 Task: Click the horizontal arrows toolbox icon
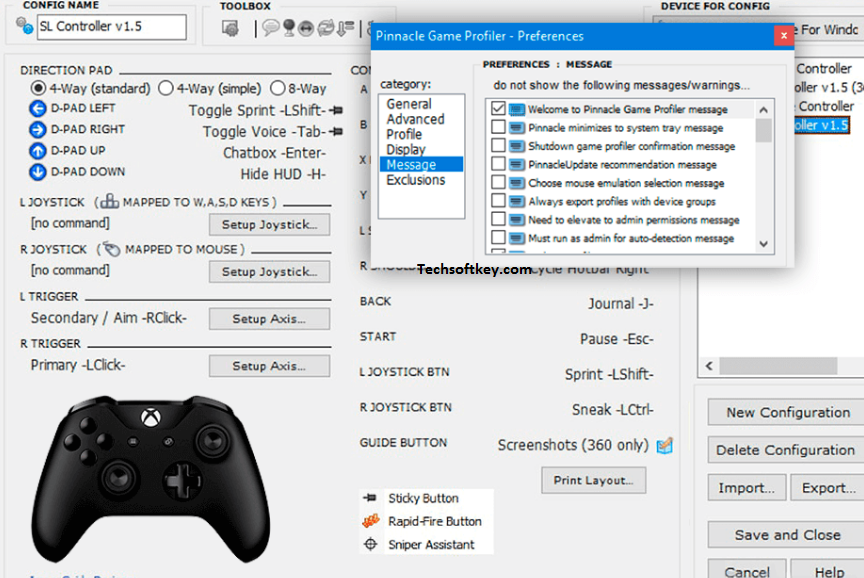click(306, 28)
